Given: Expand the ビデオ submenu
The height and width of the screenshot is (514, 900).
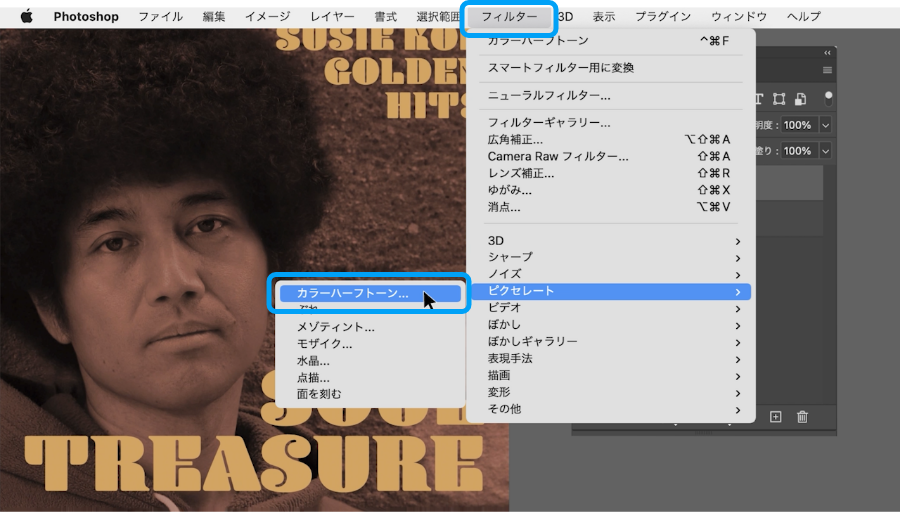Looking at the screenshot, I should point(611,308).
